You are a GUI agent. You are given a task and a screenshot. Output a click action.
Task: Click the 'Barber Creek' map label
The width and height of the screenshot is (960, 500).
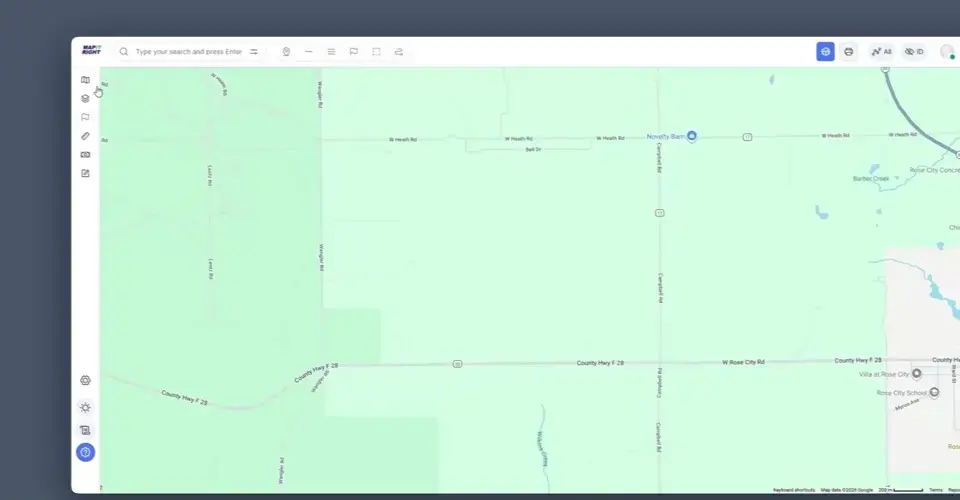pyautogui.click(x=871, y=179)
